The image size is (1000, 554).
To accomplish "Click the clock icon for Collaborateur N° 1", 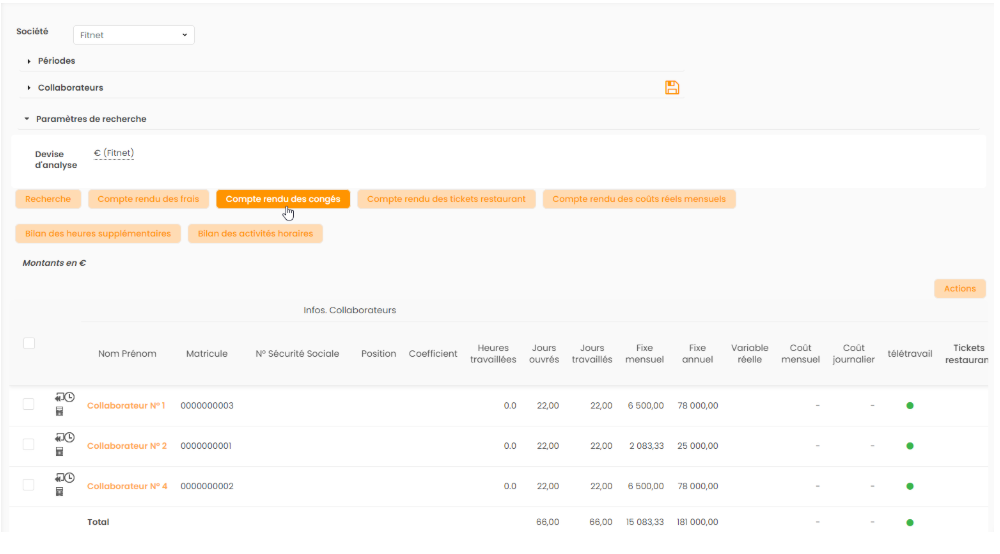I will [70, 398].
